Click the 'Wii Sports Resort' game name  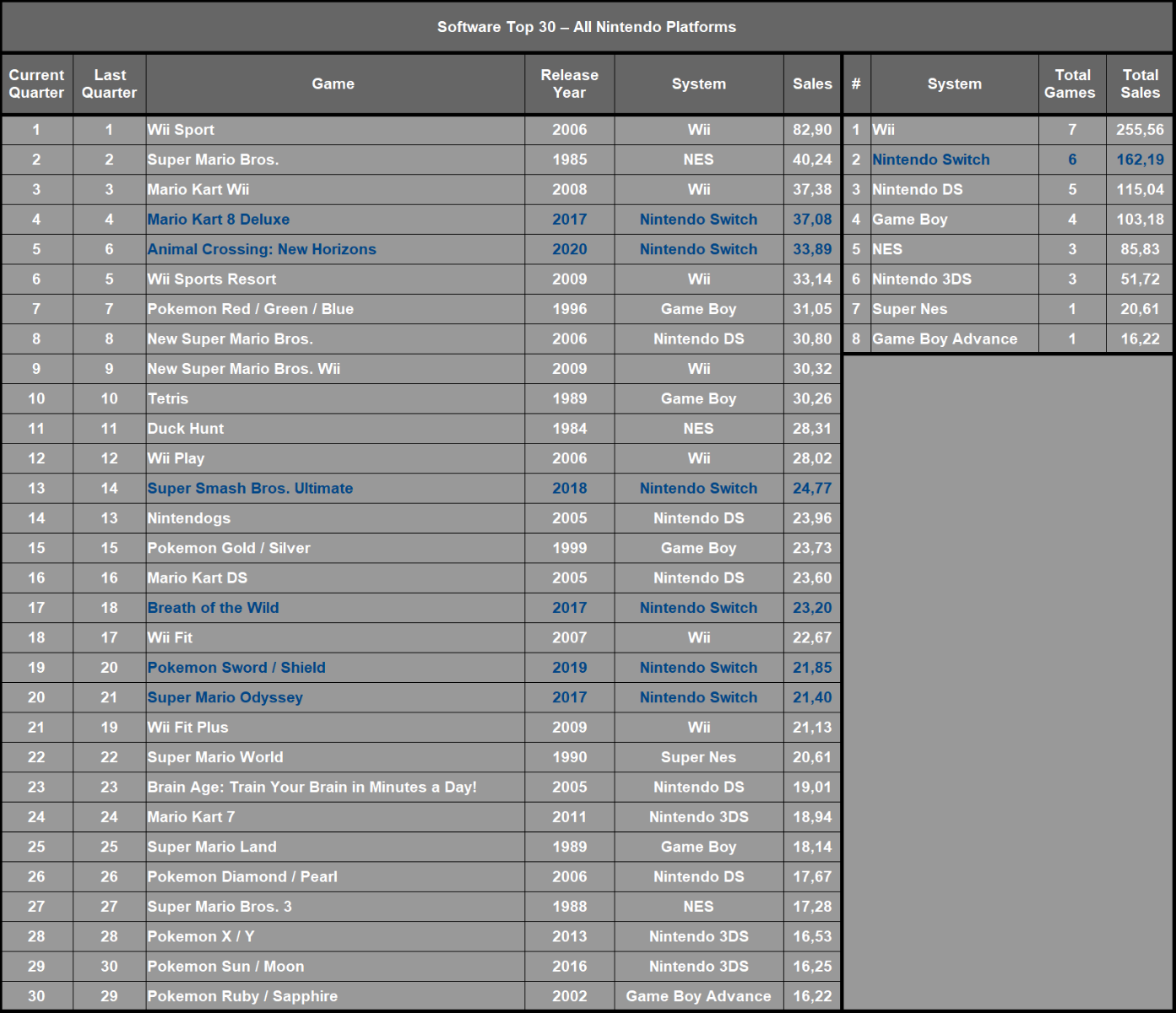click(x=212, y=279)
